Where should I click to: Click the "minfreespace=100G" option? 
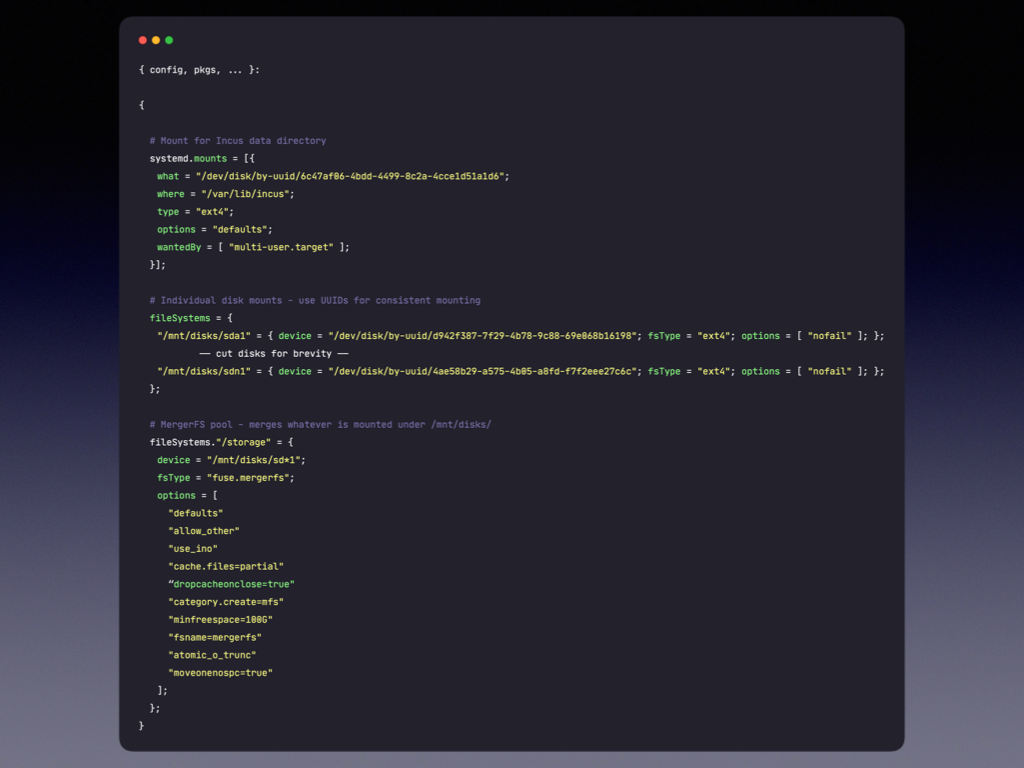coord(220,619)
